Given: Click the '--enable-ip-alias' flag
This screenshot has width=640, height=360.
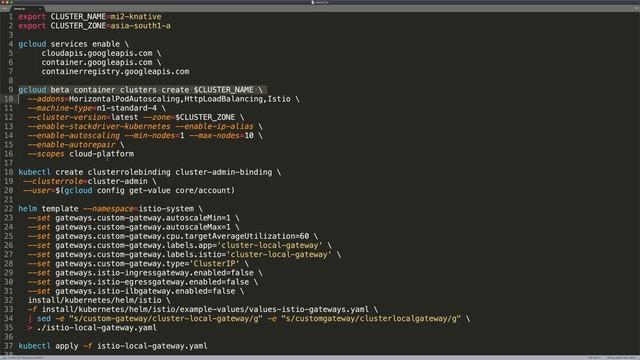Looking at the screenshot, I should click(x=214, y=127).
